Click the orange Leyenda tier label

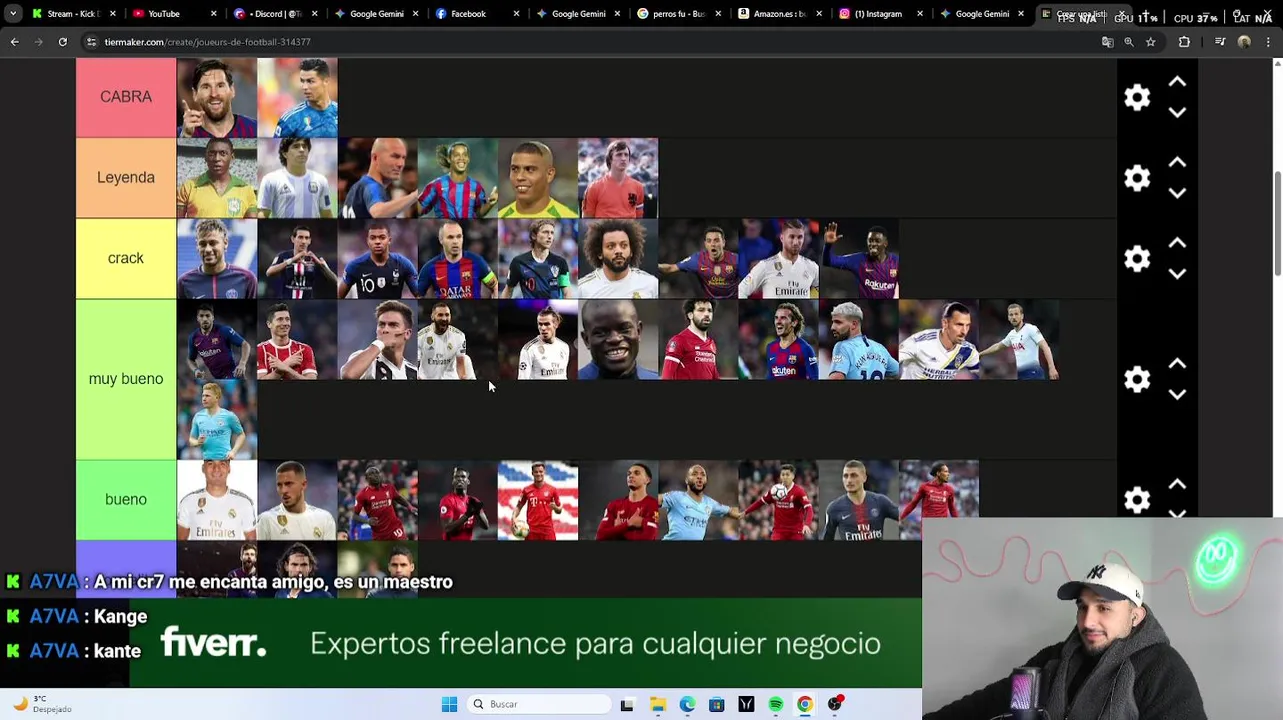pyautogui.click(x=126, y=178)
